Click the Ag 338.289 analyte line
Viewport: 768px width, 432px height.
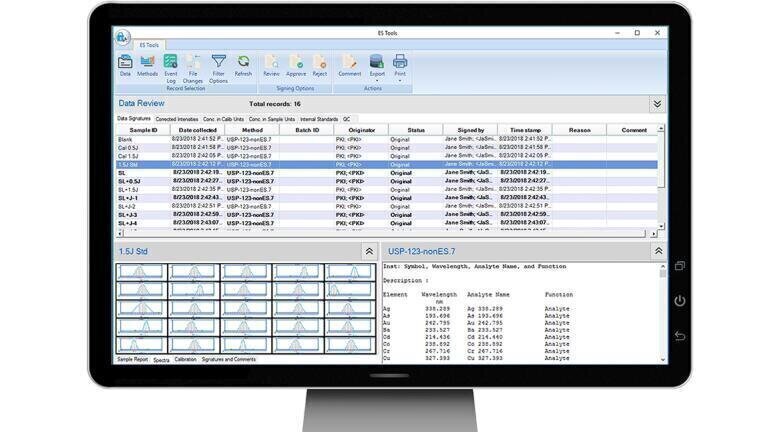pos(477,309)
